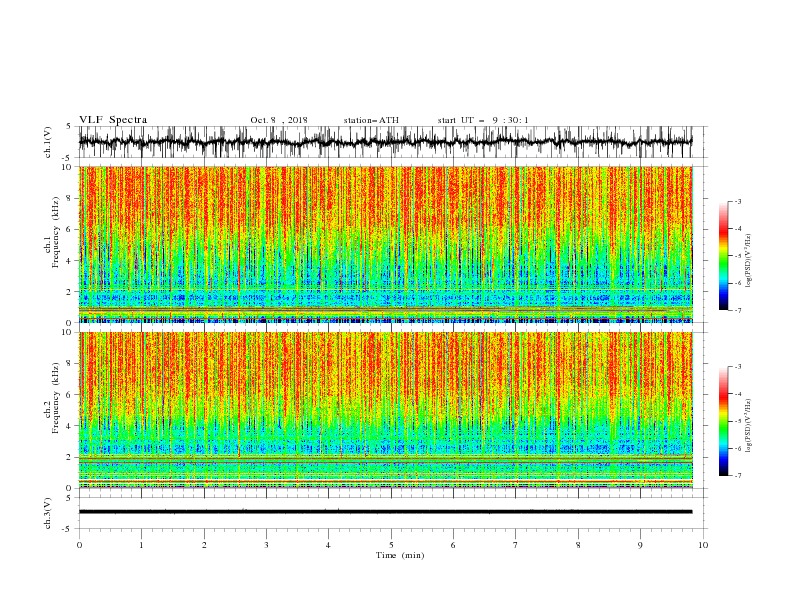The height and width of the screenshot is (612, 792).
Task: Click the ch.3 voltage waveform band
Action: click(x=385, y=512)
